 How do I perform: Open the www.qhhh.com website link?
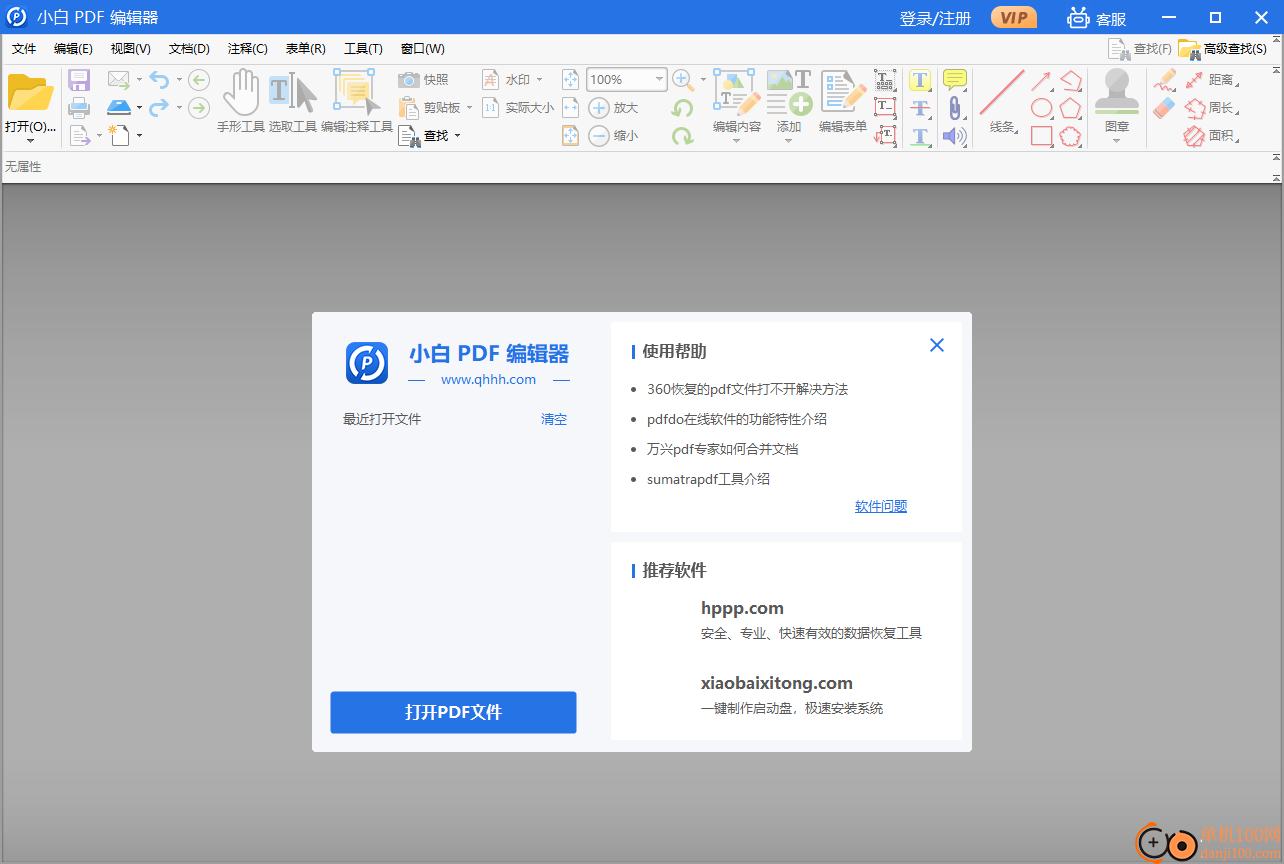tap(488, 379)
